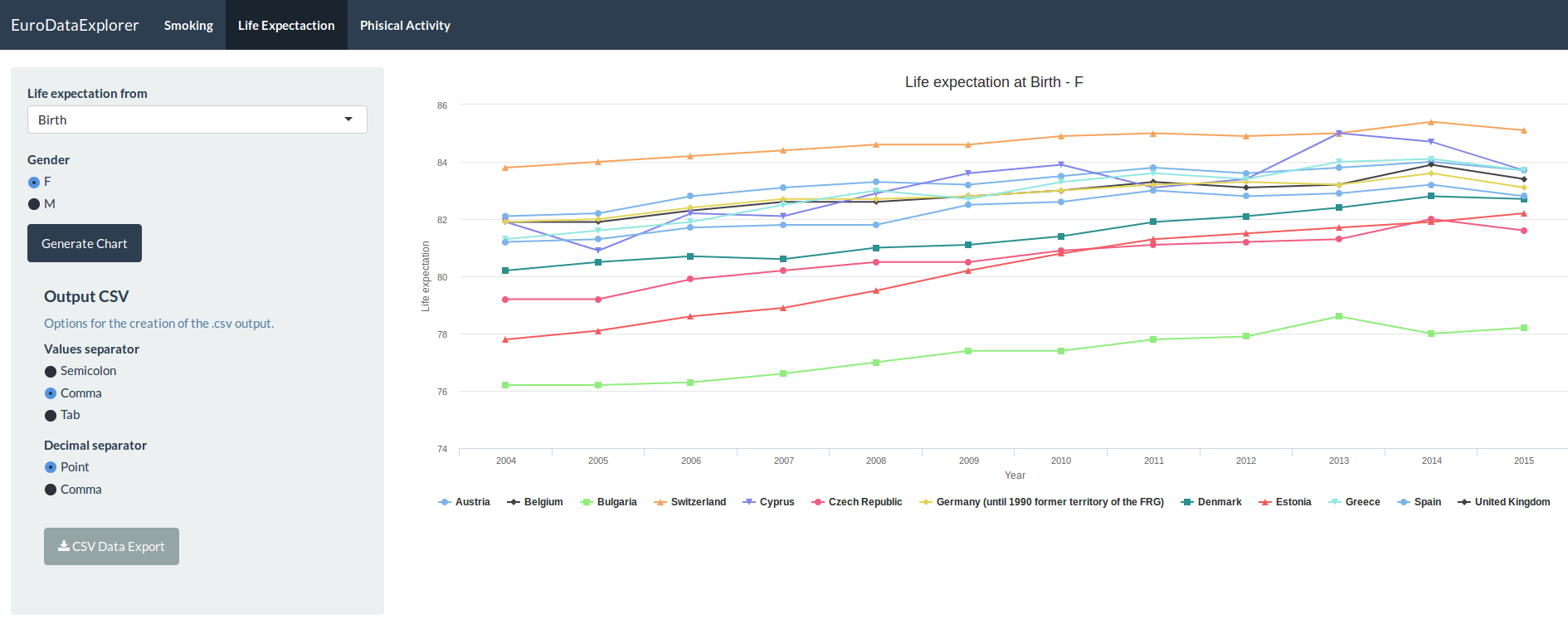Image resolution: width=1568 pixels, height=629 pixels.
Task: Click the Bulgaria 2013 data point
Action: click(x=1339, y=316)
